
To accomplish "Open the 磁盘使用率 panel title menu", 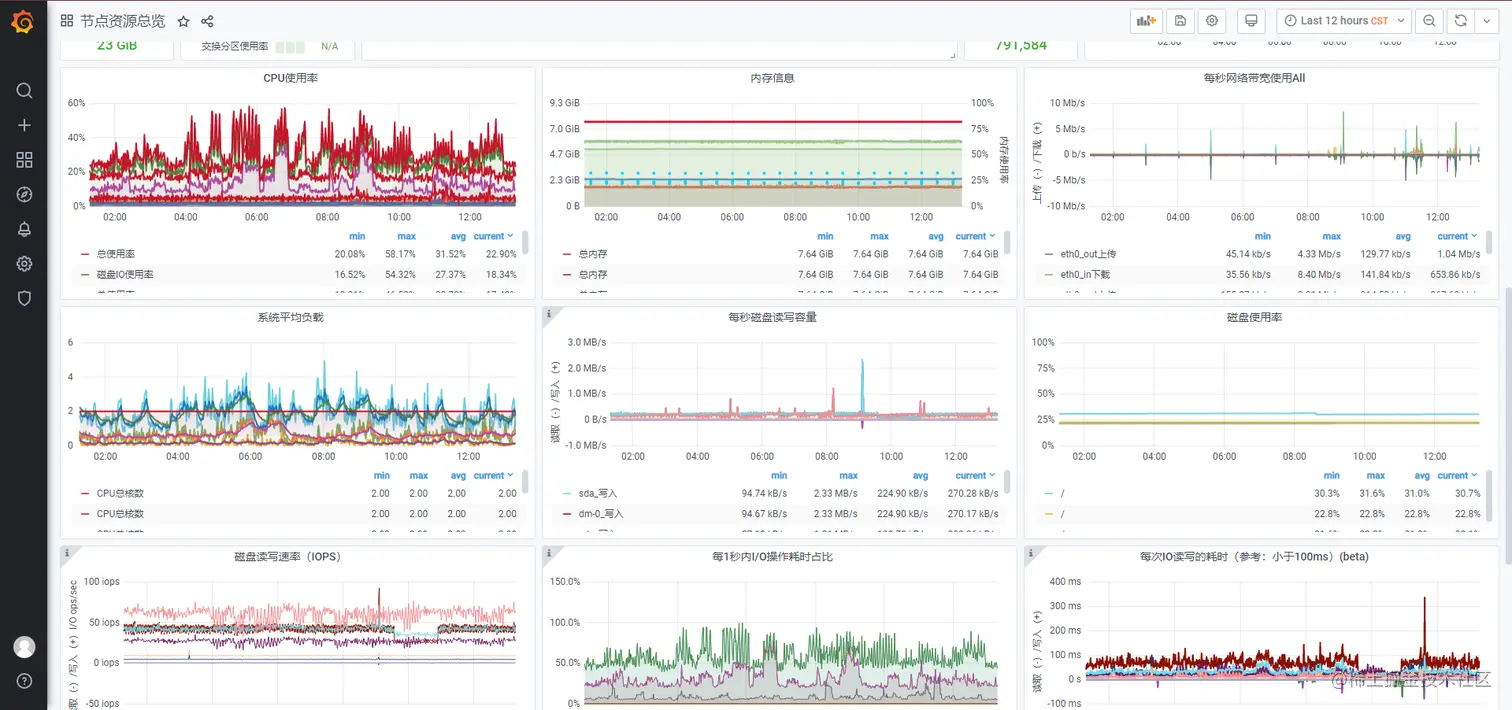I will (x=1254, y=317).
